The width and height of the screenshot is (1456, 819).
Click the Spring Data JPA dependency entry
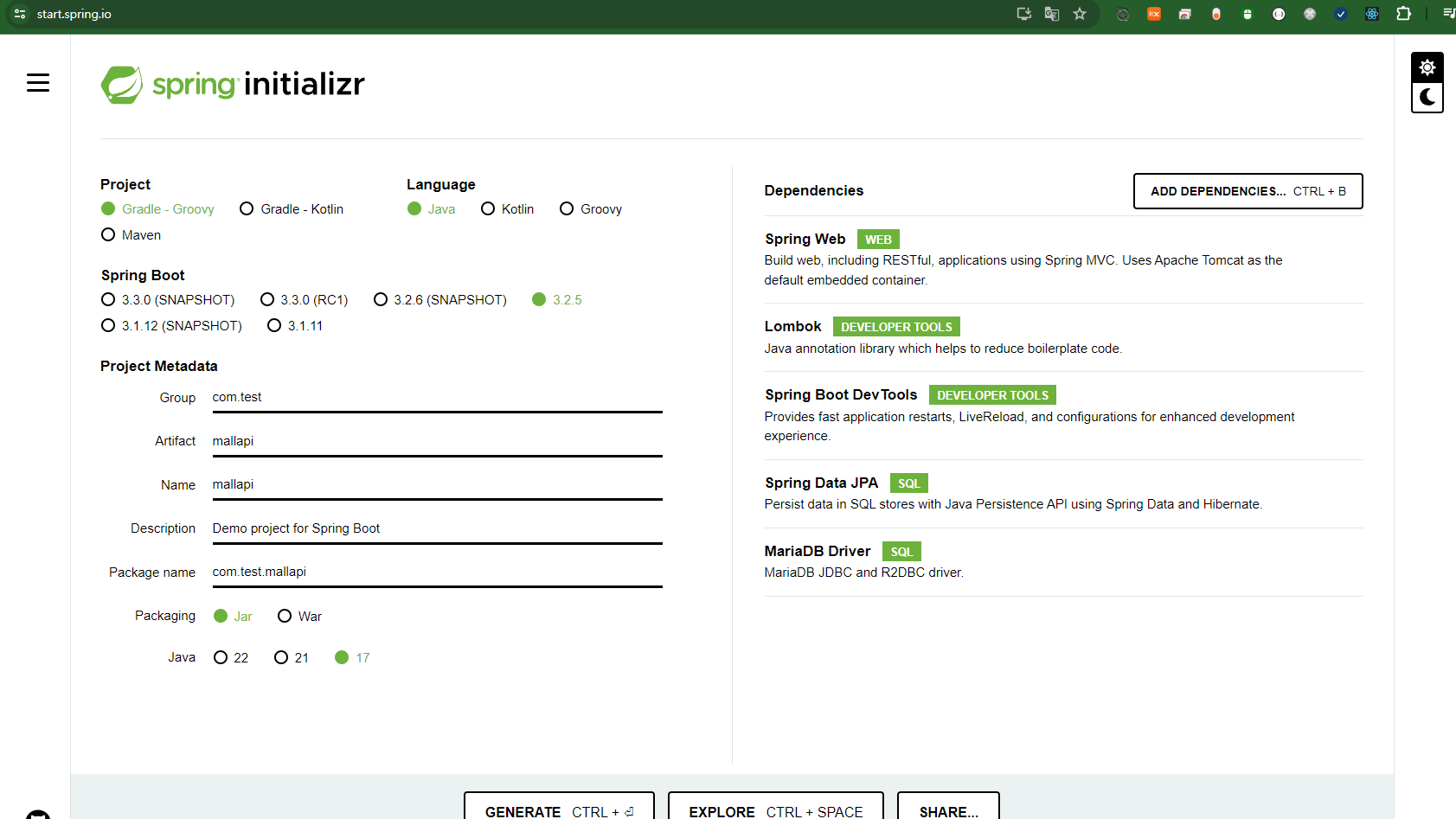(x=1063, y=494)
